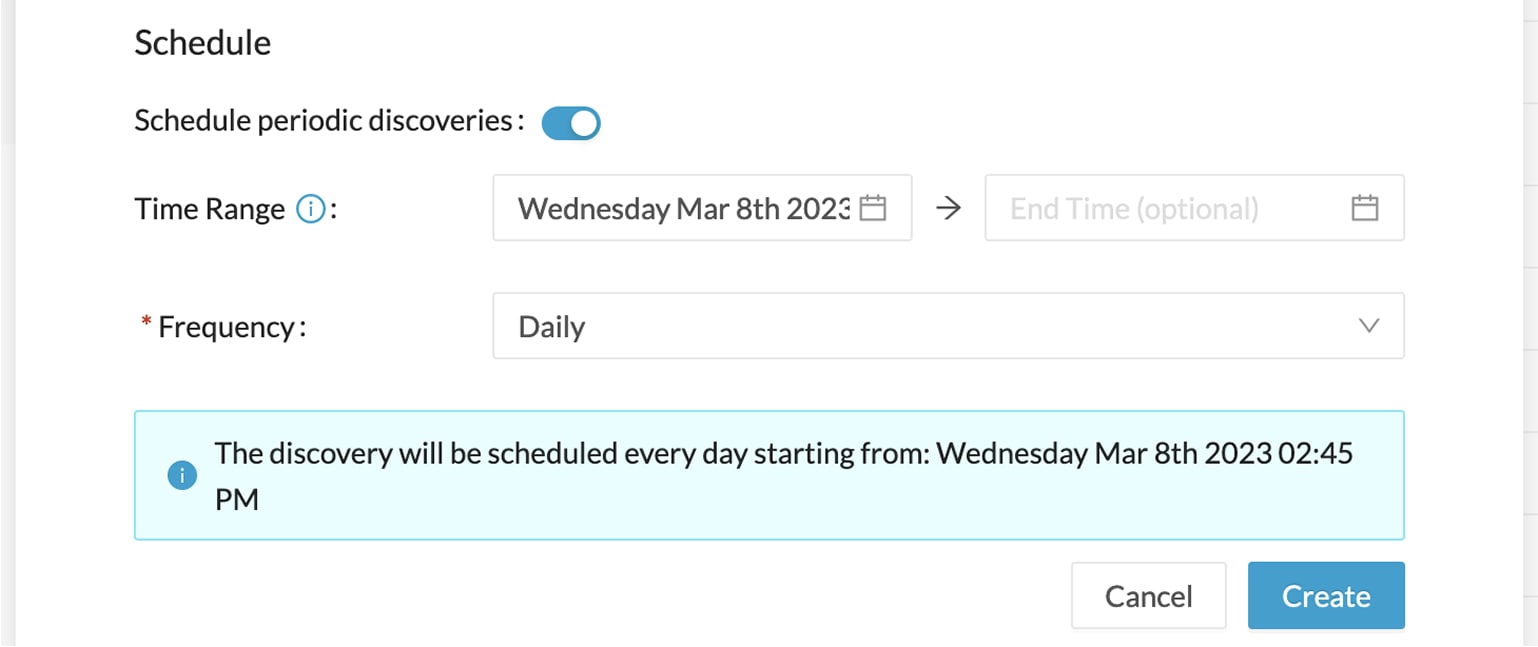Toggle the Schedule periodic discoveries switch
1538x647 pixels.
(x=571, y=123)
